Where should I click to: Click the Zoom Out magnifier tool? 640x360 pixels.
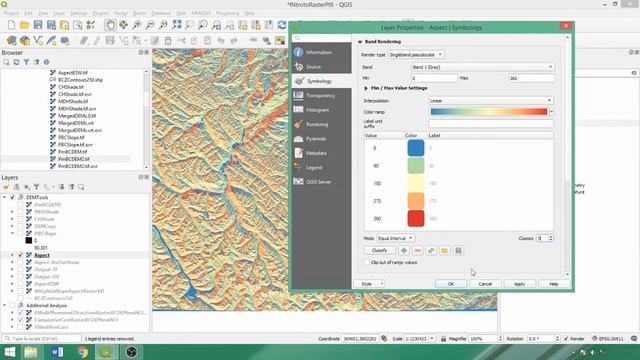[x=150, y=25]
